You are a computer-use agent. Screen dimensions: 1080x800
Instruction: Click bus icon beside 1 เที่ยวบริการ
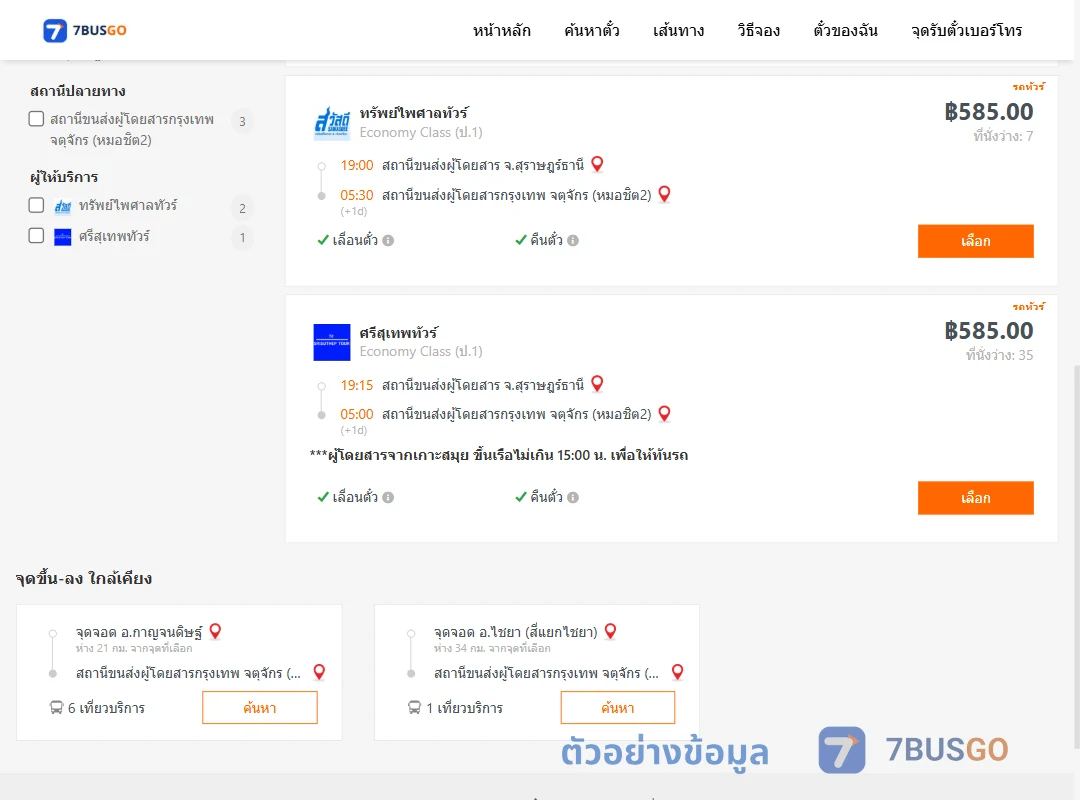coord(414,708)
